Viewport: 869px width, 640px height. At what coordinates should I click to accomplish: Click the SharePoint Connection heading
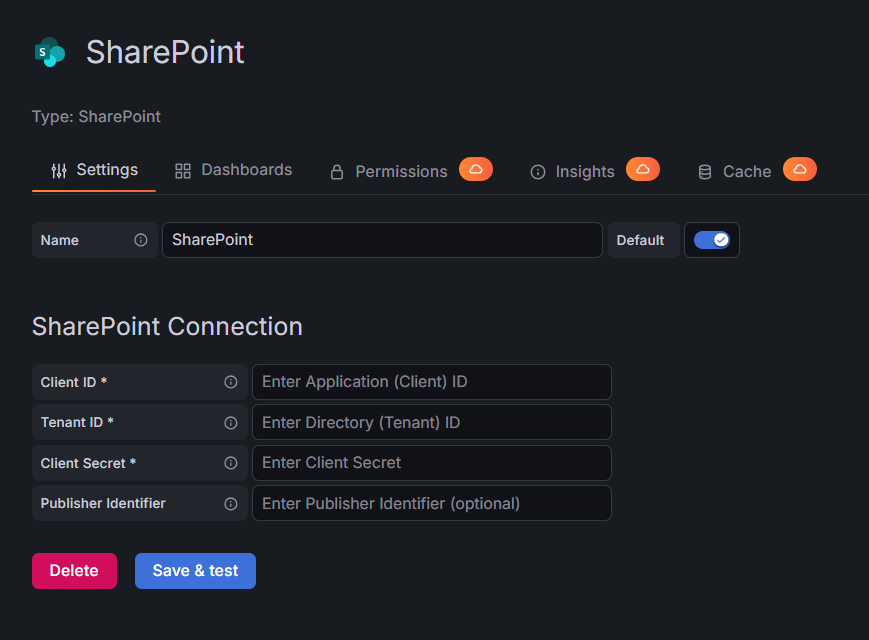point(167,326)
